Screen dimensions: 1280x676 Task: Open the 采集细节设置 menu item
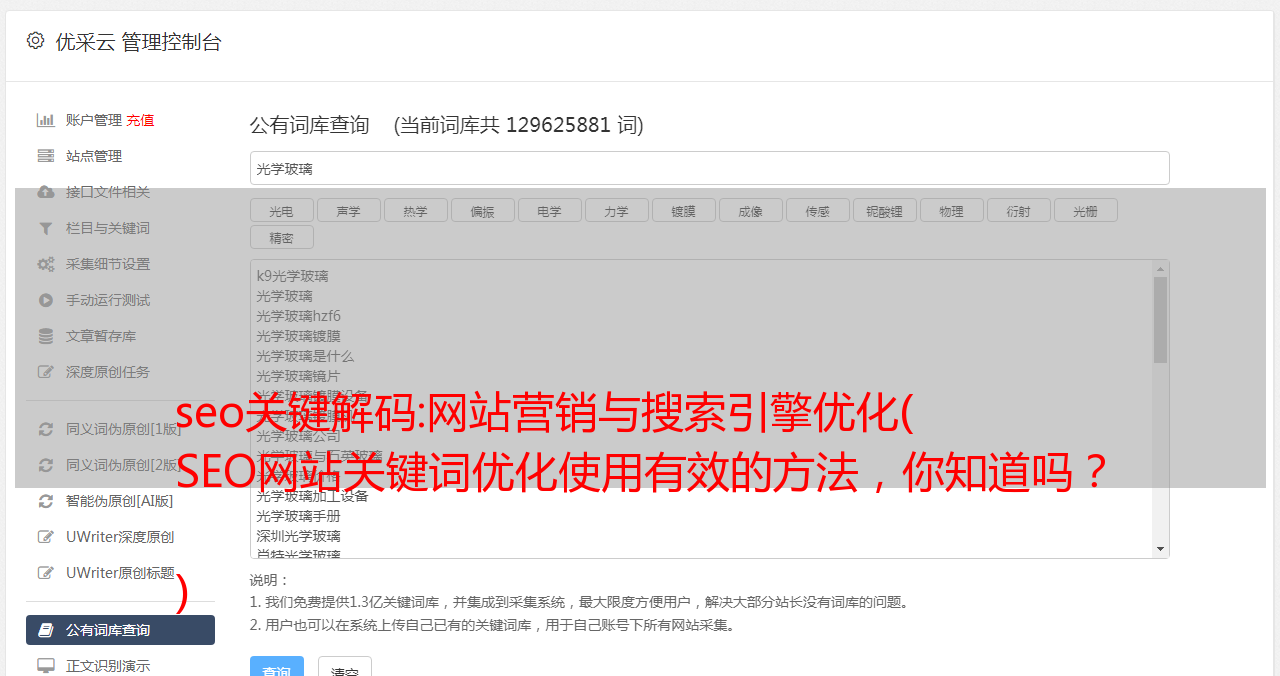[108, 264]
